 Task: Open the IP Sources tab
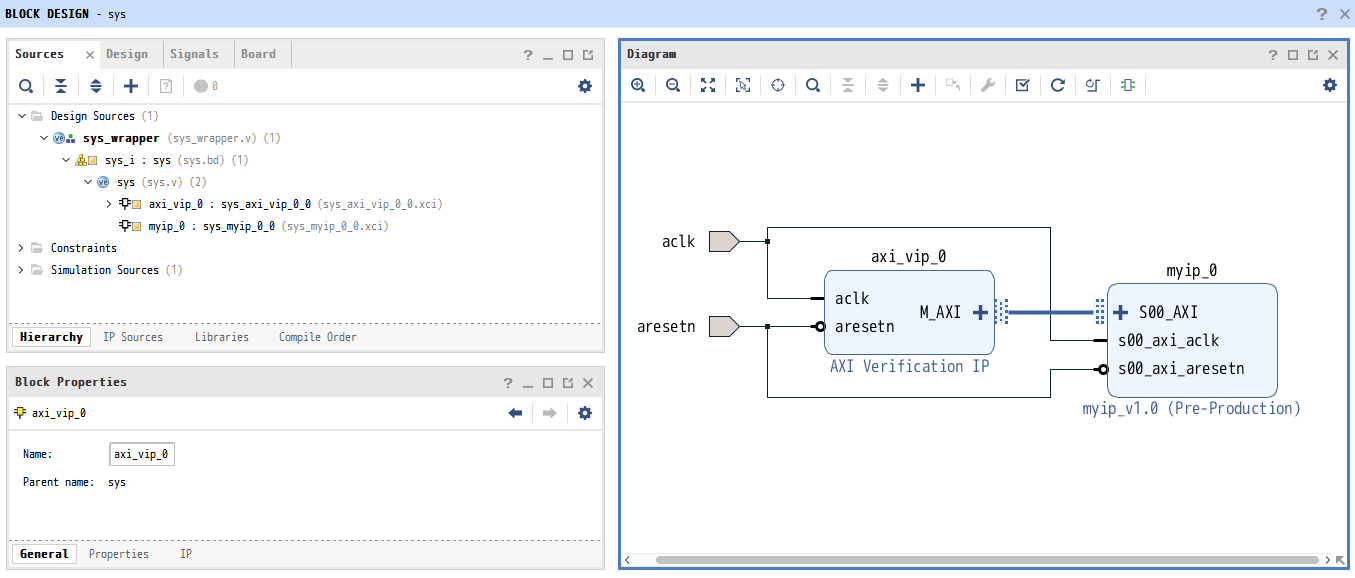point(133,337)
